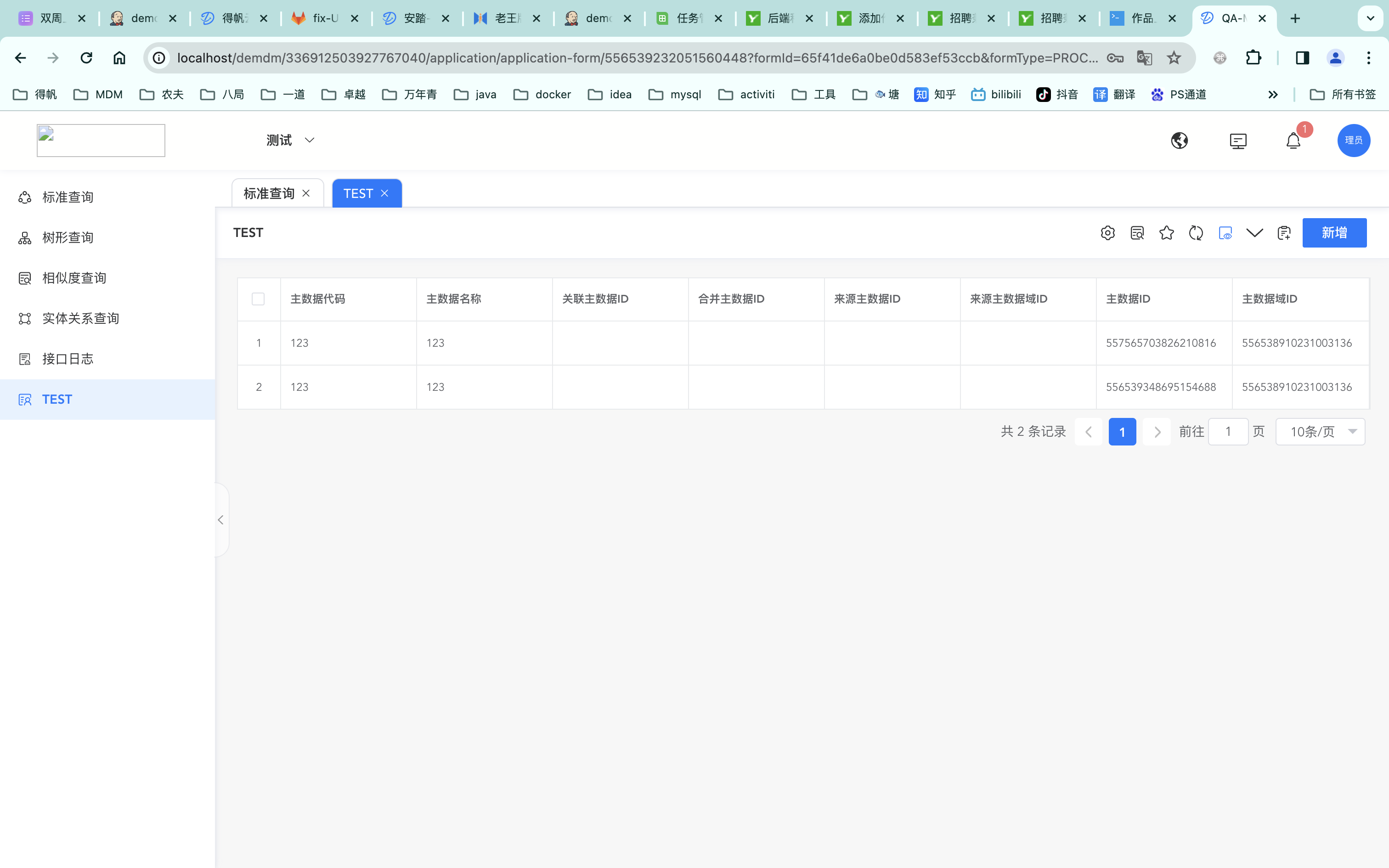1389x868 pixels.
Task: Open the 知乎 bookmark
Action: point(934,95)
